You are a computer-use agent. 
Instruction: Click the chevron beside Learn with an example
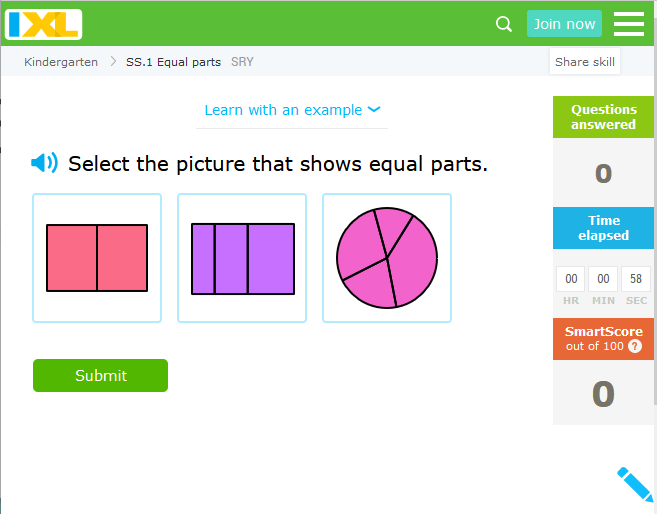374,109
